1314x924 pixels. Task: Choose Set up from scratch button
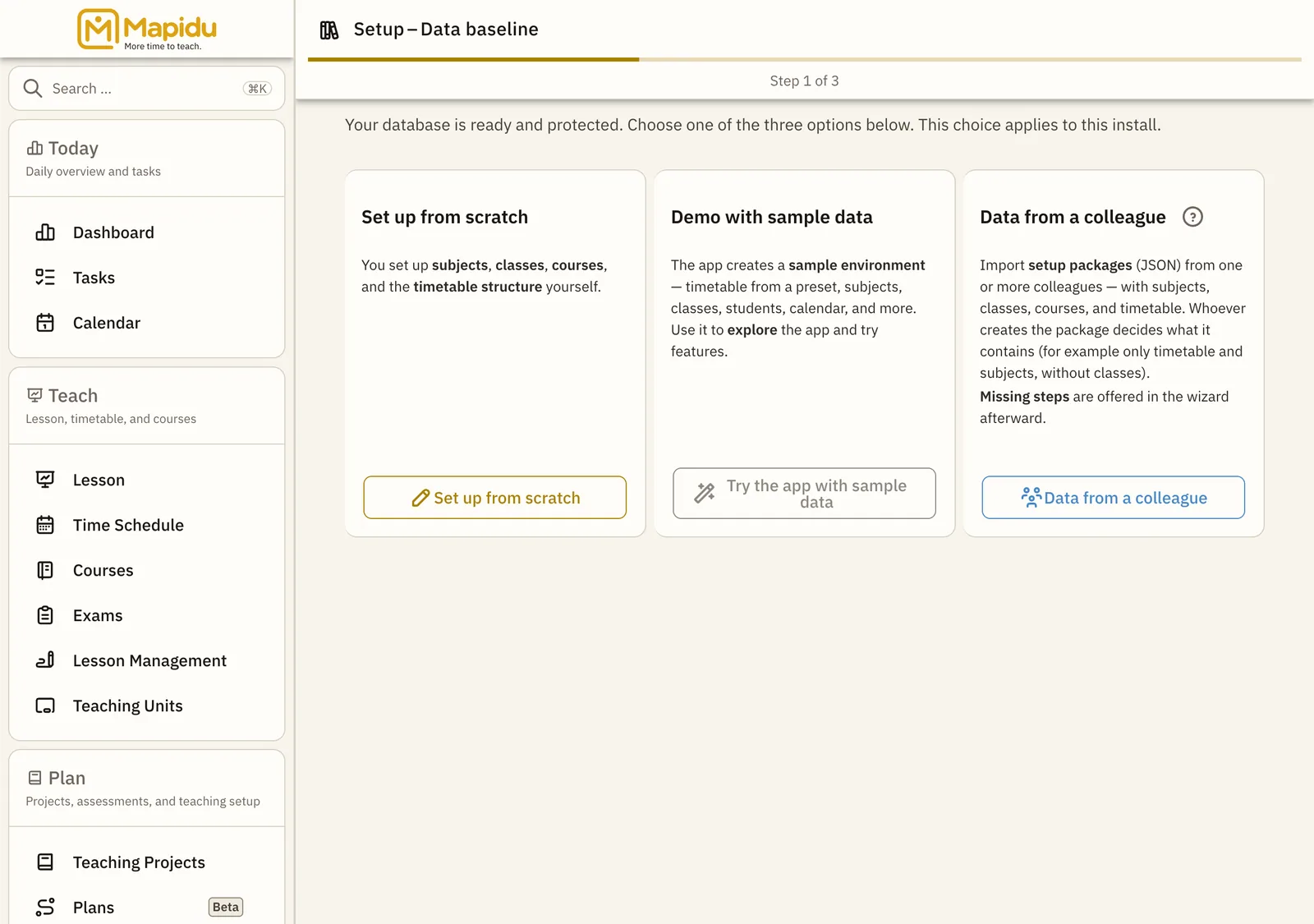[495, 498]
